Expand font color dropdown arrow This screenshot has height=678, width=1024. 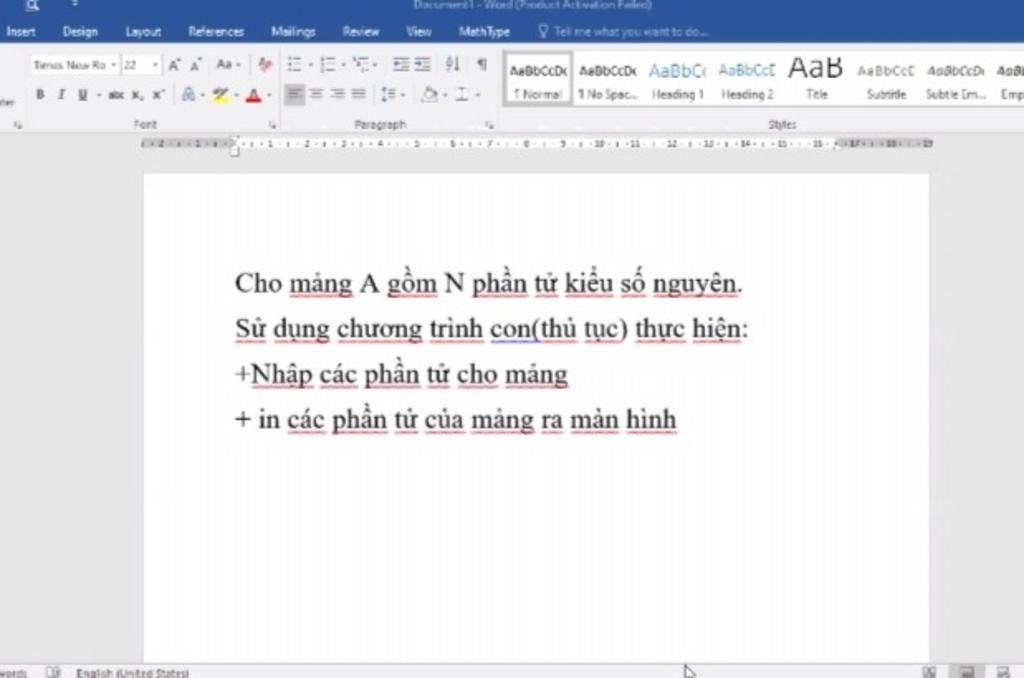click(x=269, y=95)
